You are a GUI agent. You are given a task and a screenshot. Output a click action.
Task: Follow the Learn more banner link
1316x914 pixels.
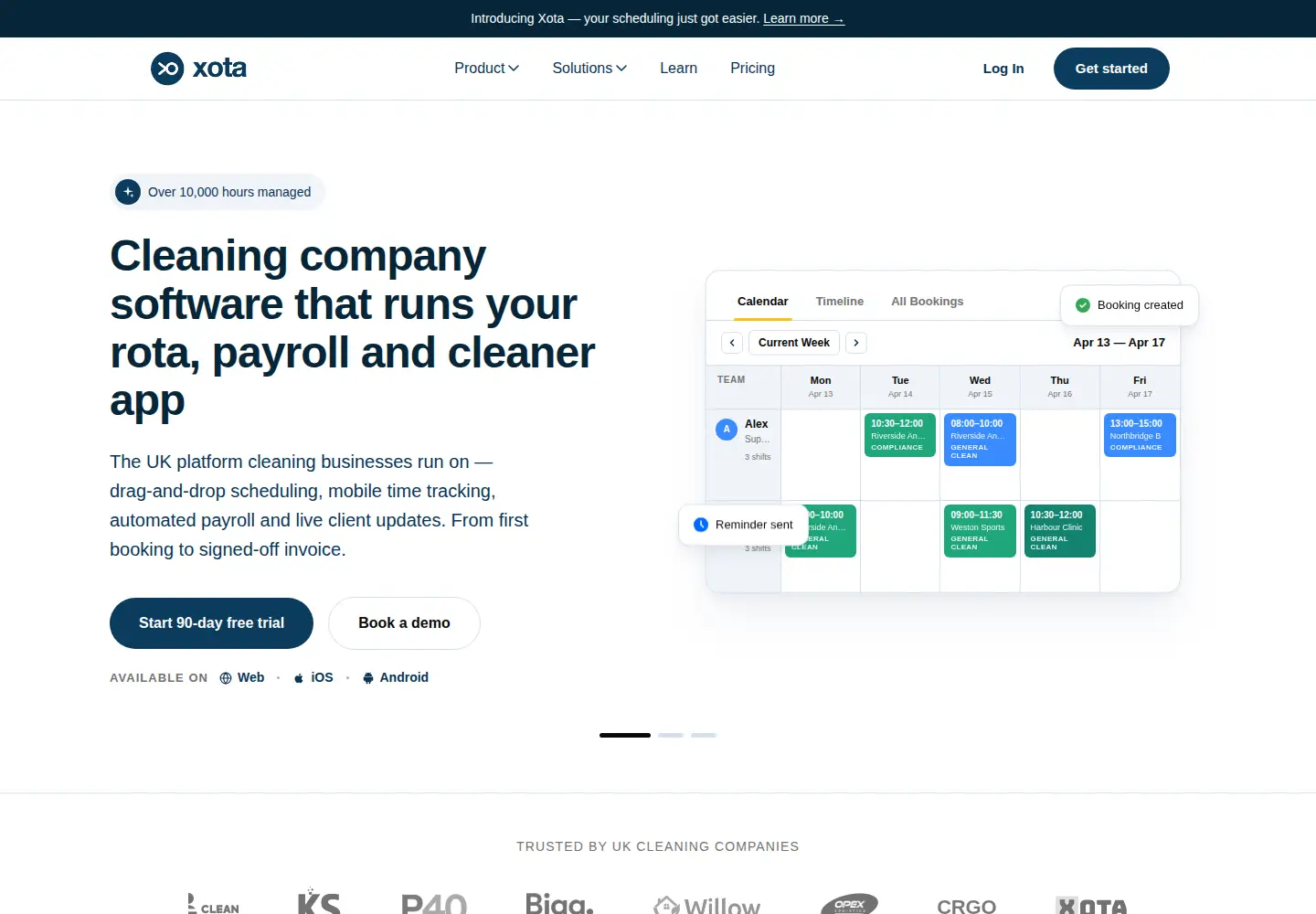click(803, 18)
